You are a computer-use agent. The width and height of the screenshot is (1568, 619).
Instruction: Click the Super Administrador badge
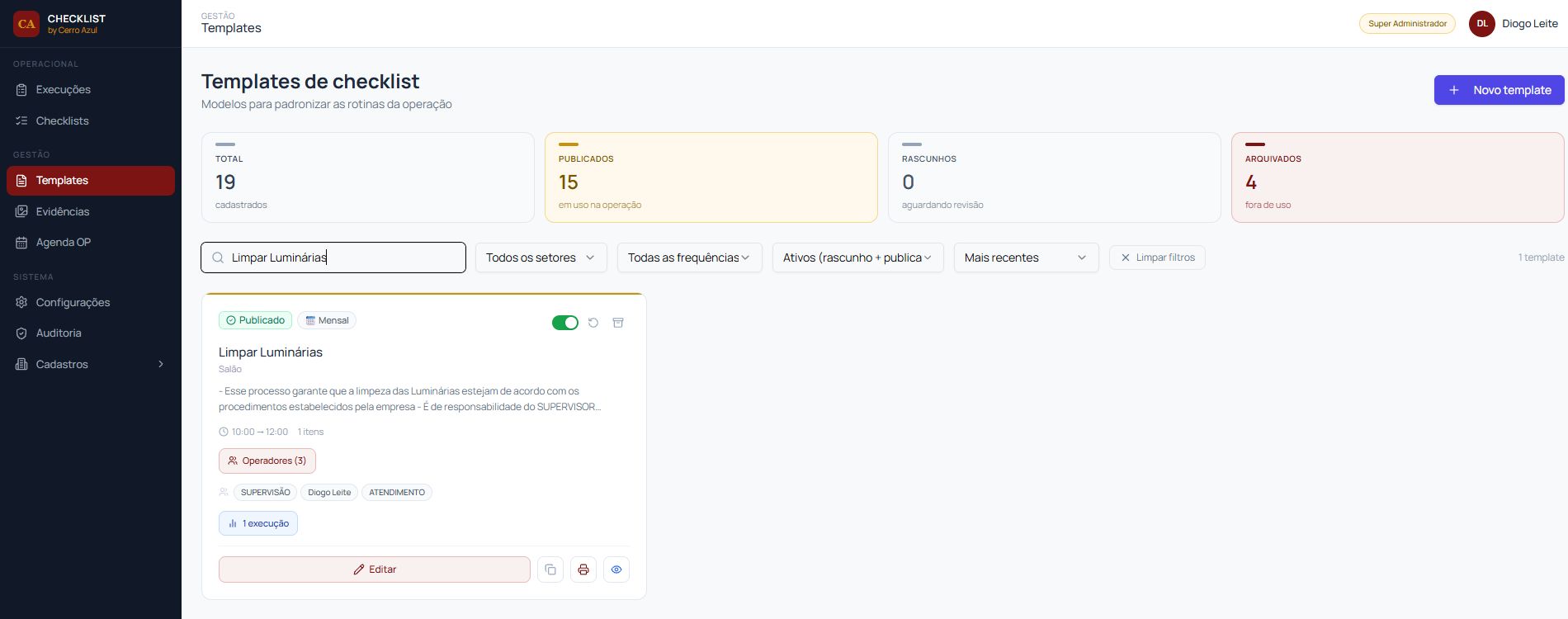pos(1407,24)
